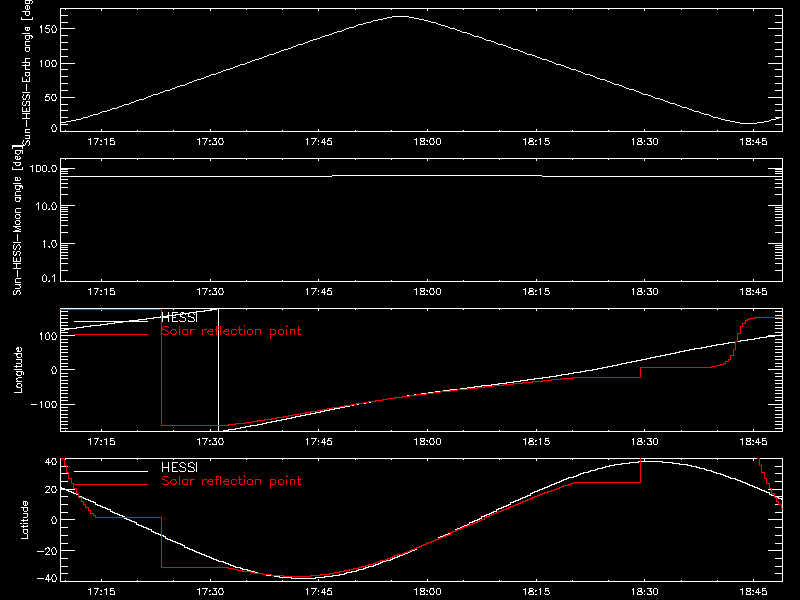Select the Longitude axis title
800x600 pixels.
pos(18,370)
